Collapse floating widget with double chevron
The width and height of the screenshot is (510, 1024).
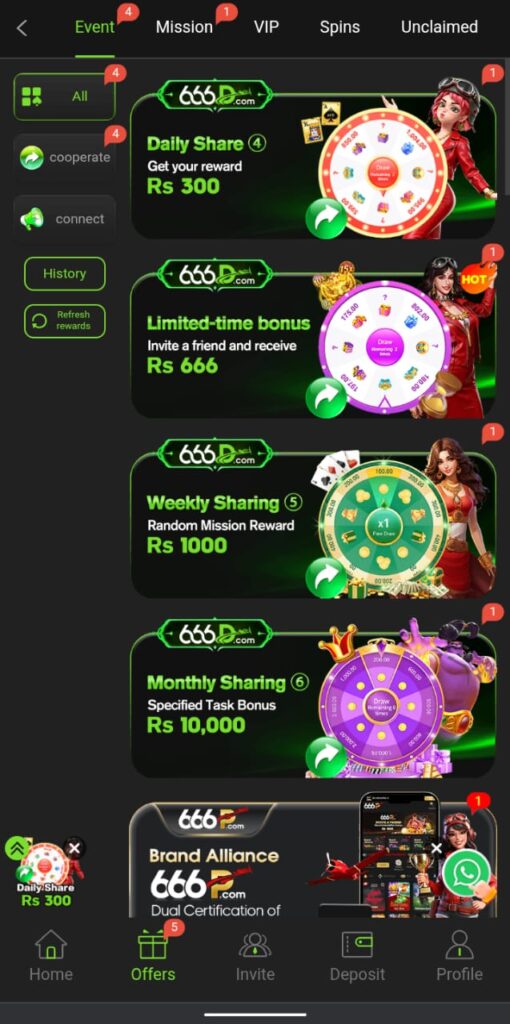(x=16, y=848)
